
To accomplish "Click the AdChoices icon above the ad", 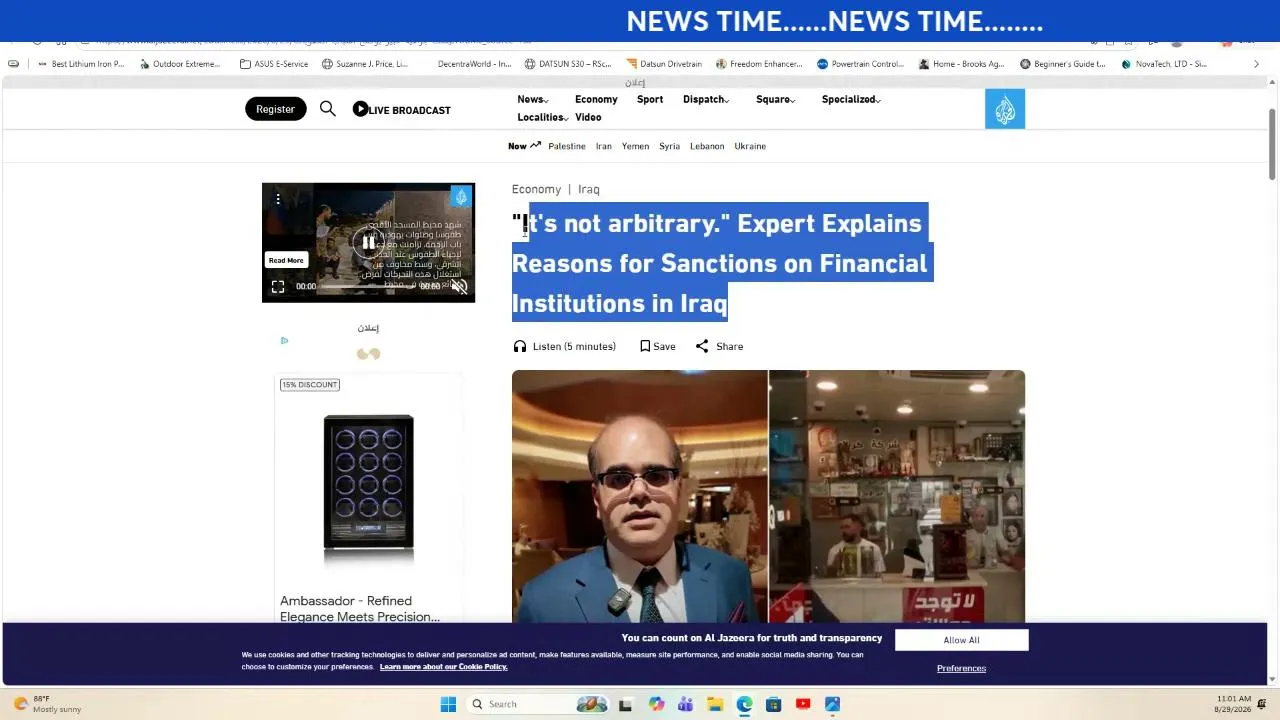I will [284, 340].
